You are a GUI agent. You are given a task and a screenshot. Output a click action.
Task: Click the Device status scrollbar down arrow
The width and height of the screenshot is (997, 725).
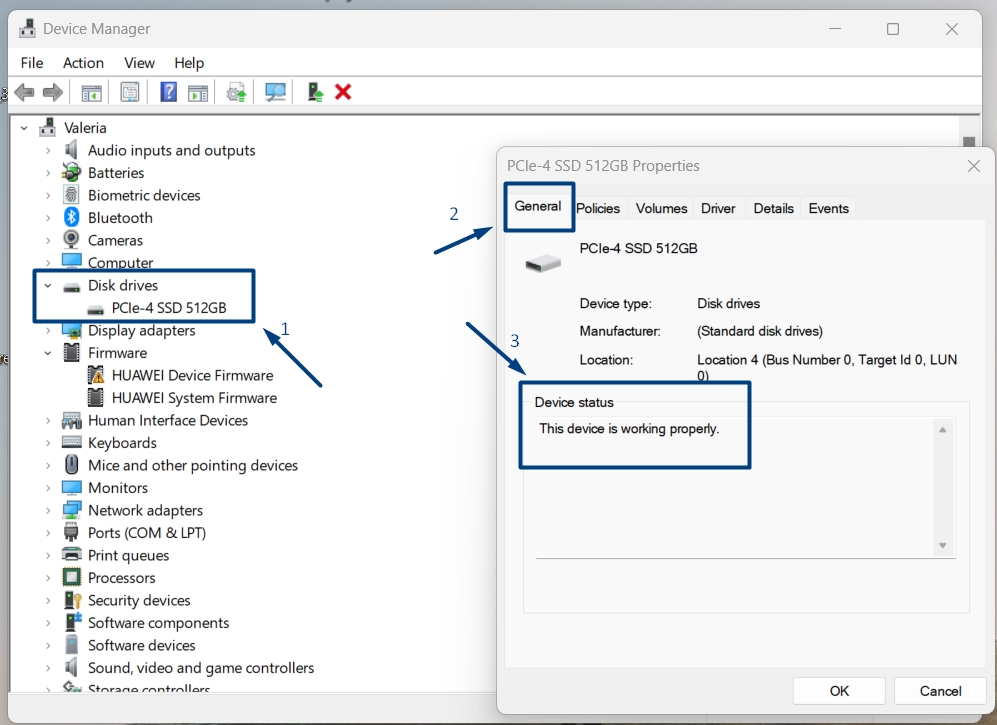click(941, 546)
